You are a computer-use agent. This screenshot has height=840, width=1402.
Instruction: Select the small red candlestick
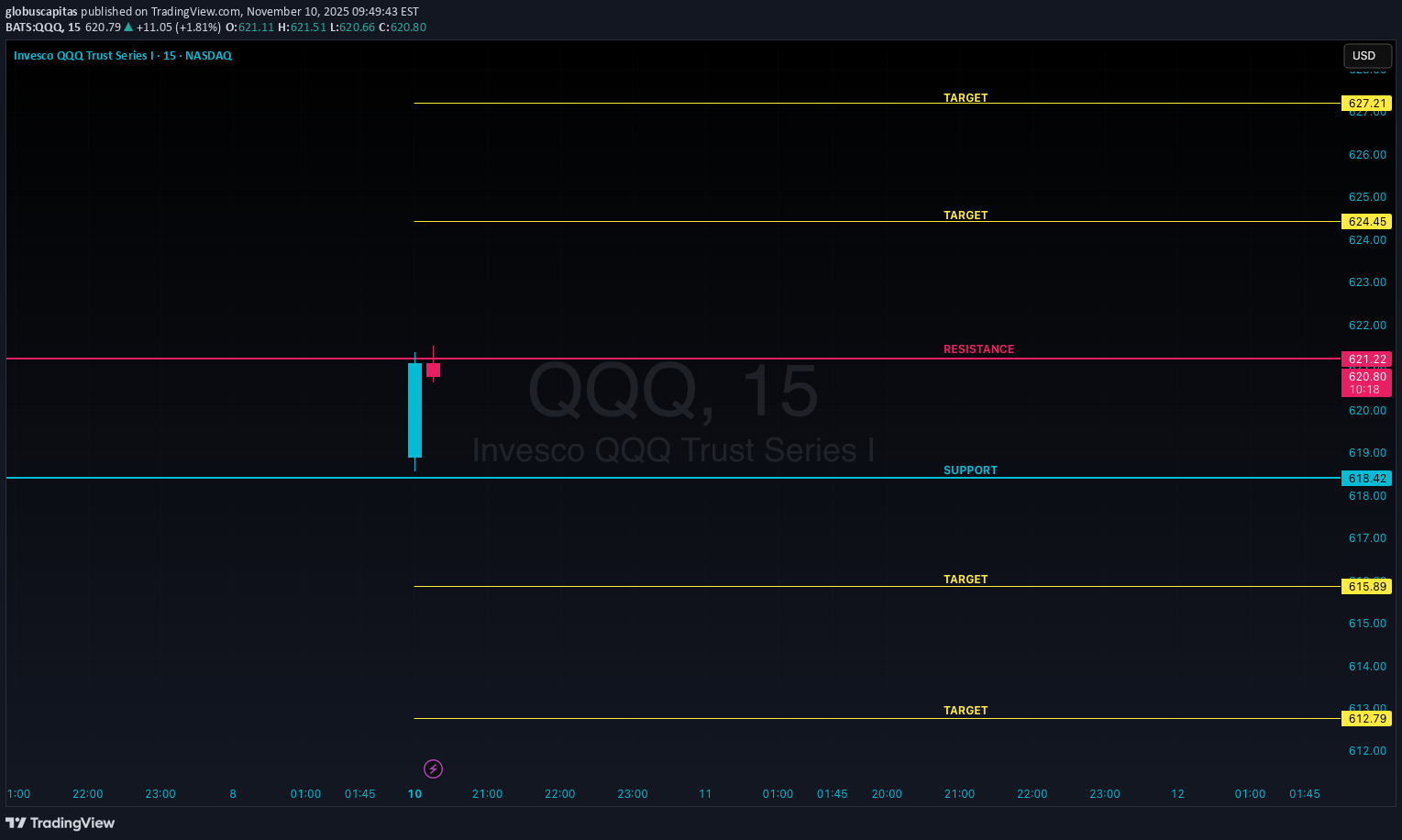433,370
